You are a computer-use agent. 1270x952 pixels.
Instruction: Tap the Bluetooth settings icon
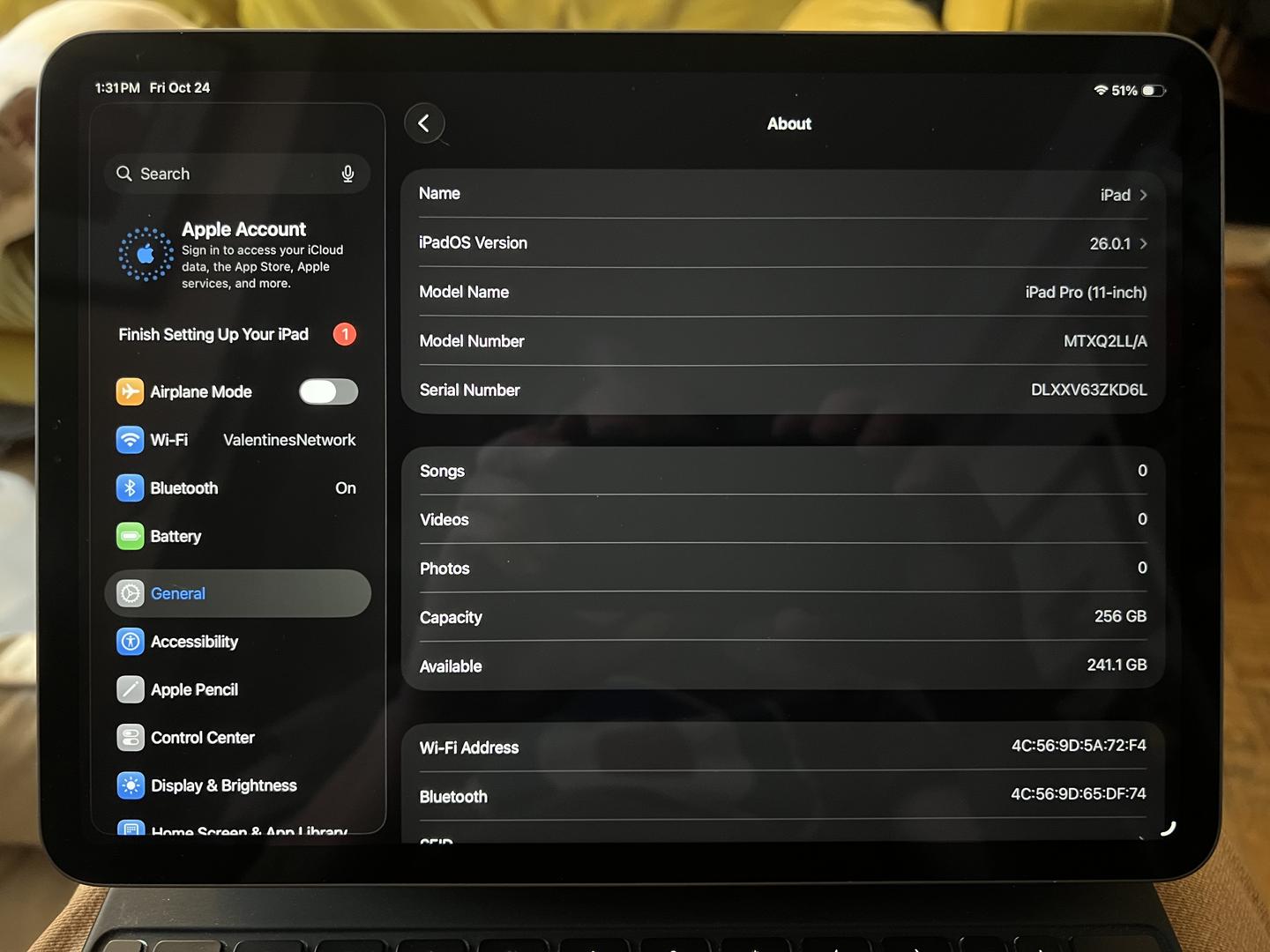click(131, 487)
